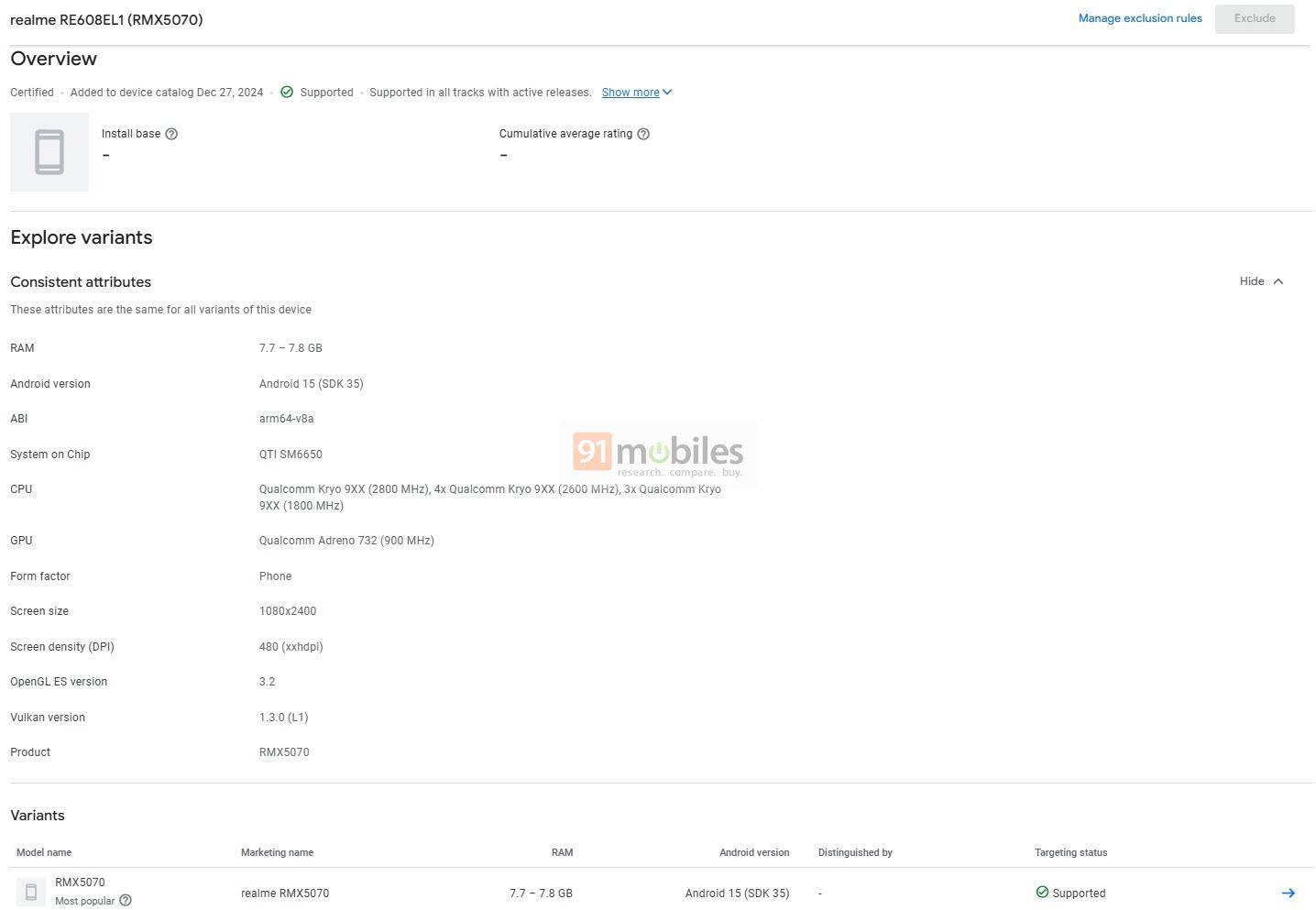Open variant details with the right arrow icon
This screenshot has width=1316, height=910.
tap(1289, 892)
